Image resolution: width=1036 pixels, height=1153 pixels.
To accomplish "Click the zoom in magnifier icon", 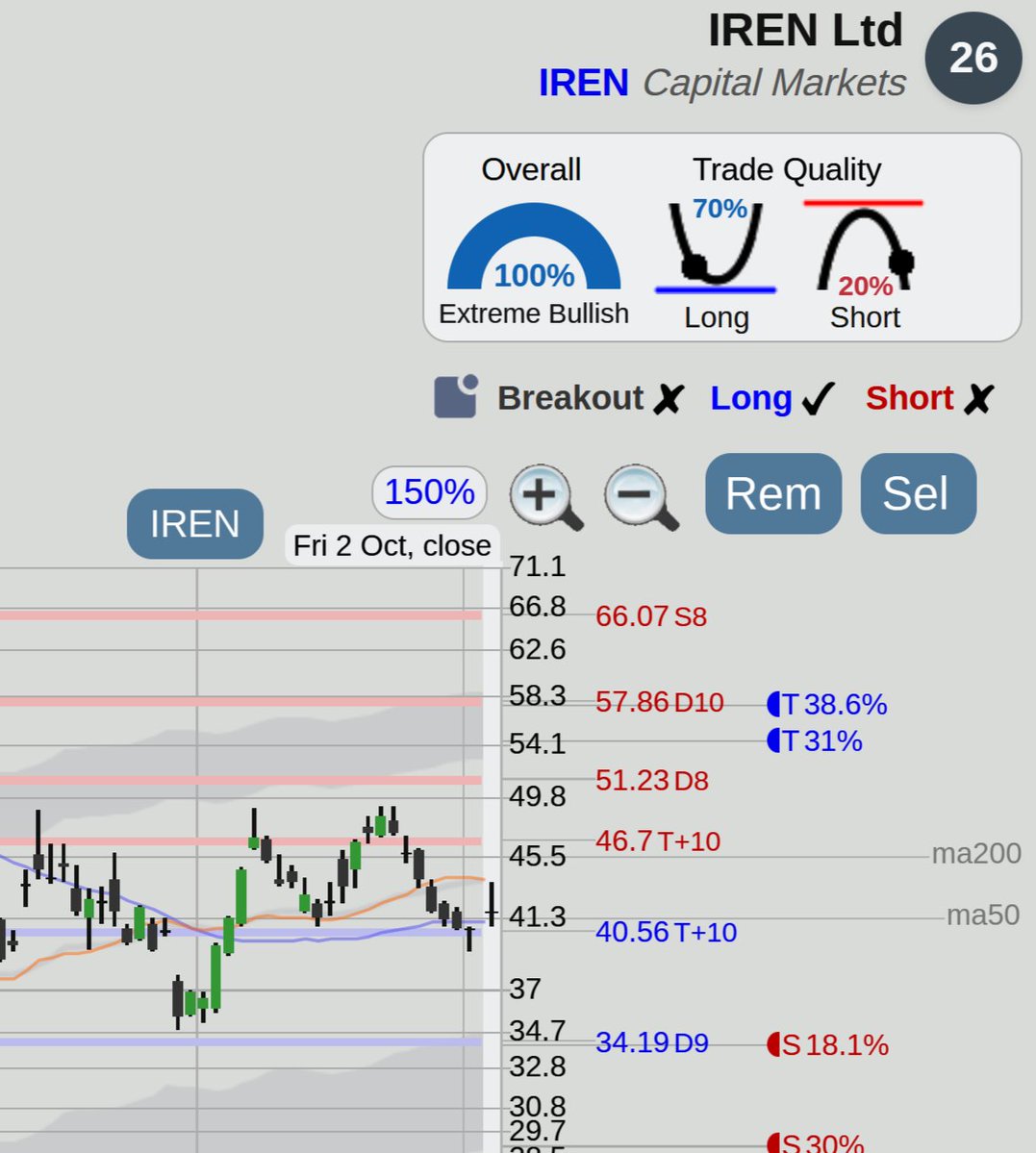I will tap(546, 497).
